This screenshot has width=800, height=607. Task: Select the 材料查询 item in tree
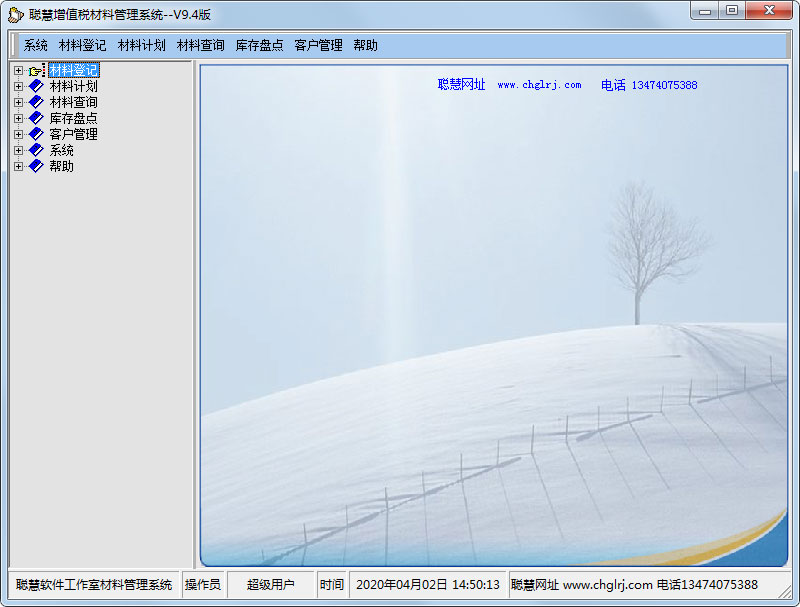pyautogui.click(x=73, y=102)
